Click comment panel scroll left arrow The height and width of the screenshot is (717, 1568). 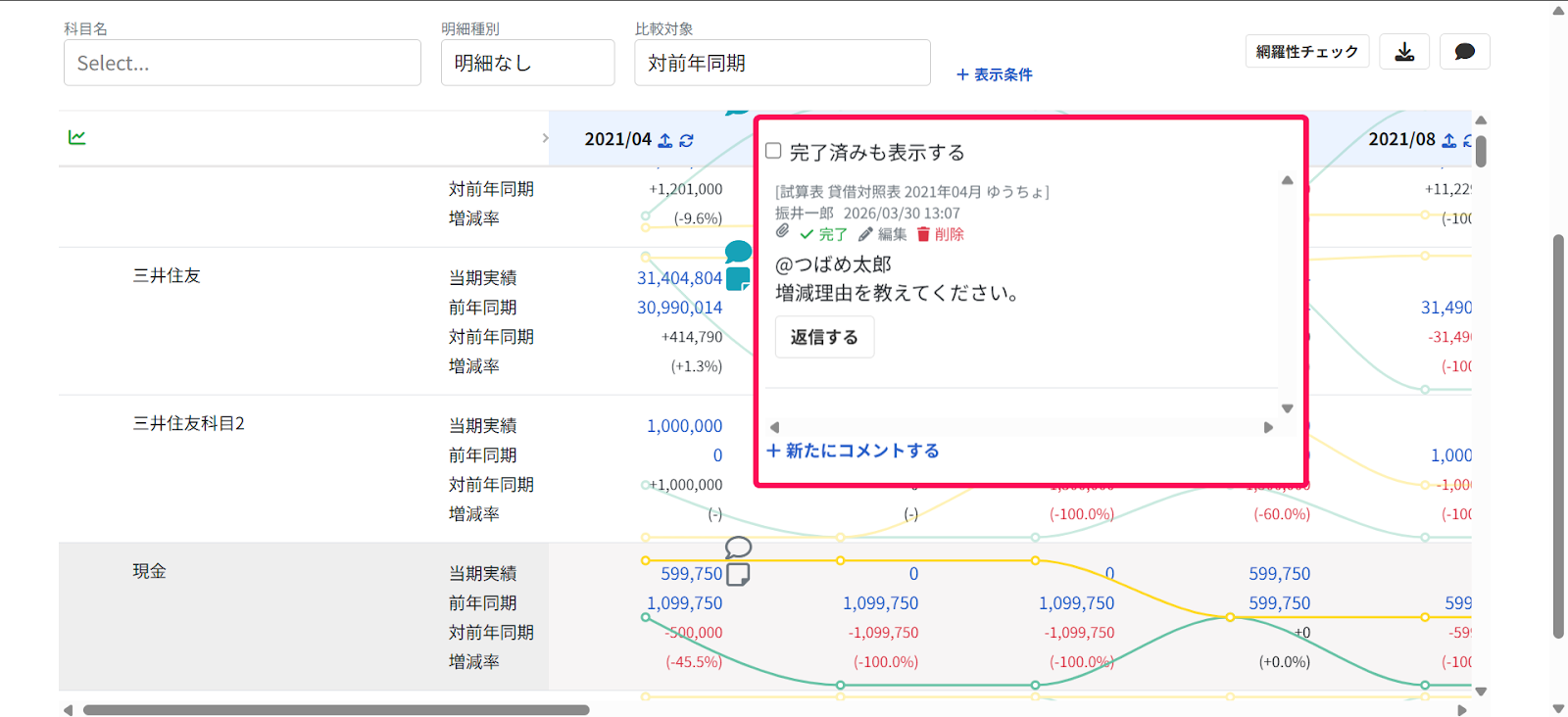774,427
